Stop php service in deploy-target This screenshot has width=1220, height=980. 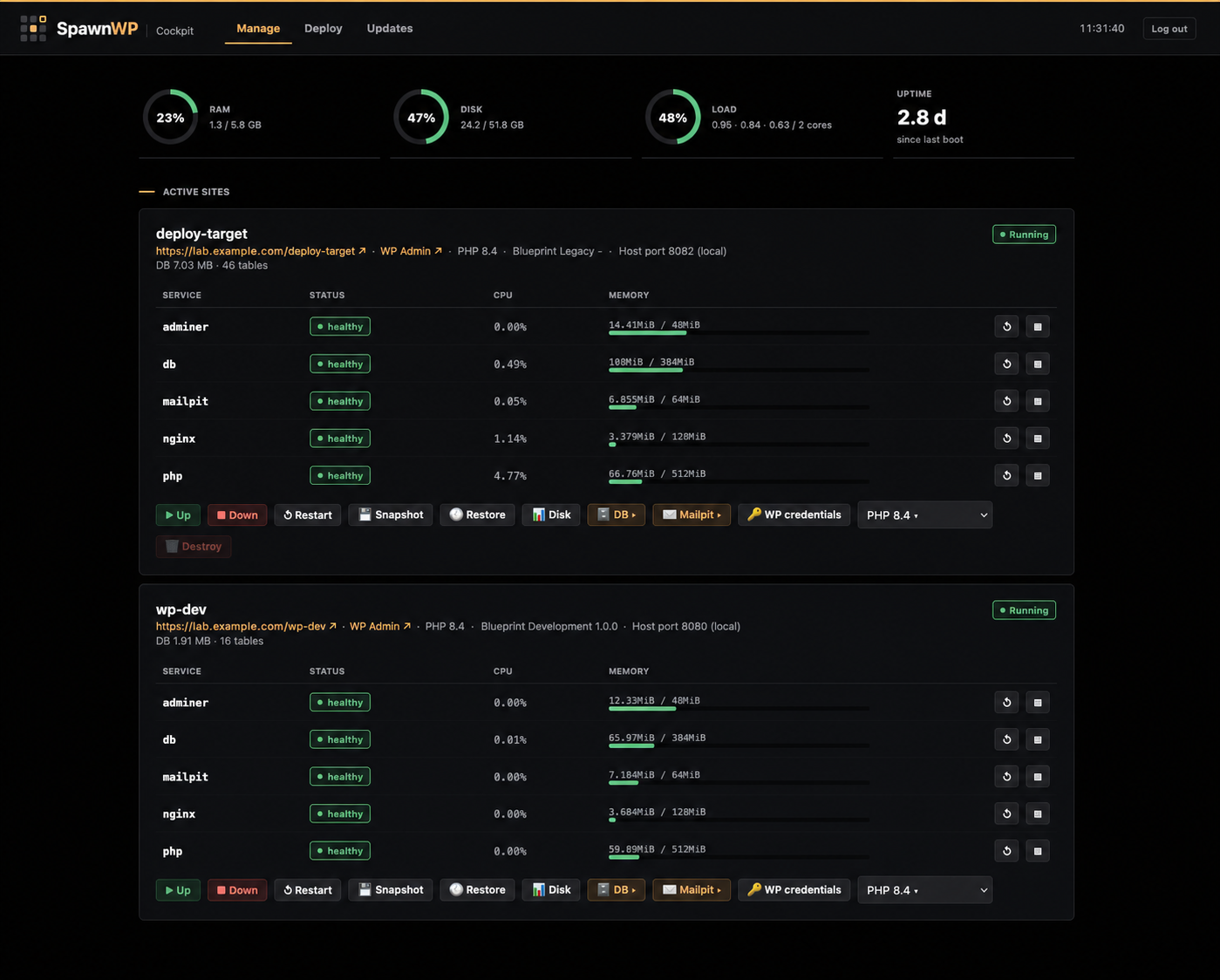click(1038, 475)
